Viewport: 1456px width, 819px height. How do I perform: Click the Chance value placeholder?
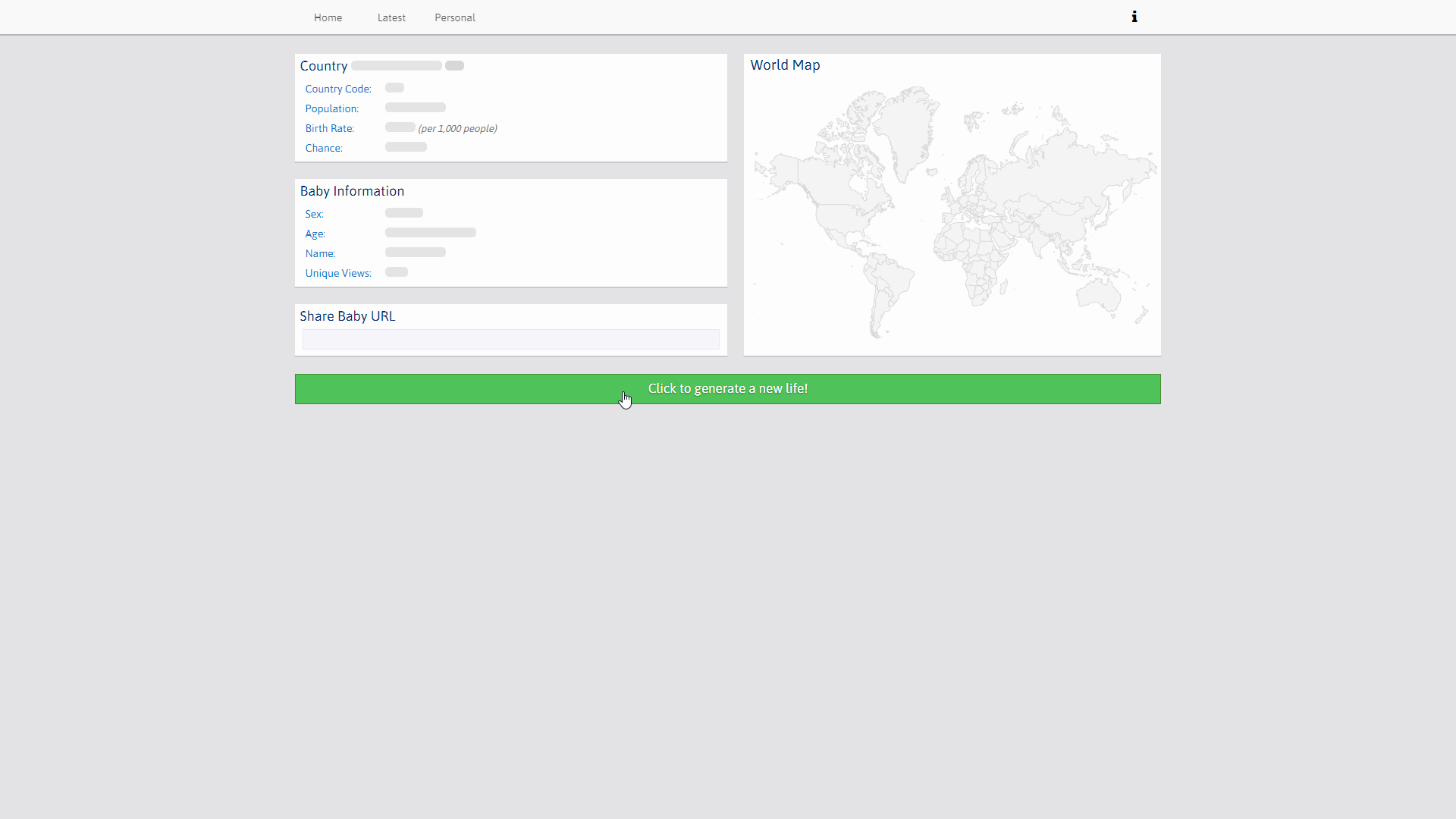pyautogui.click(x=405, y=146)
